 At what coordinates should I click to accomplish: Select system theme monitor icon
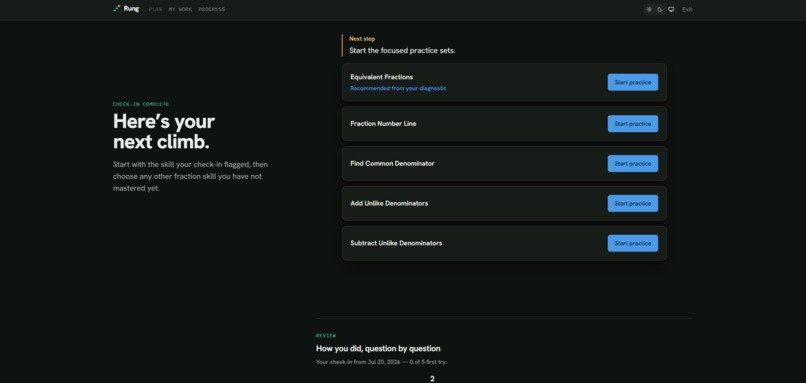point(671,9)
